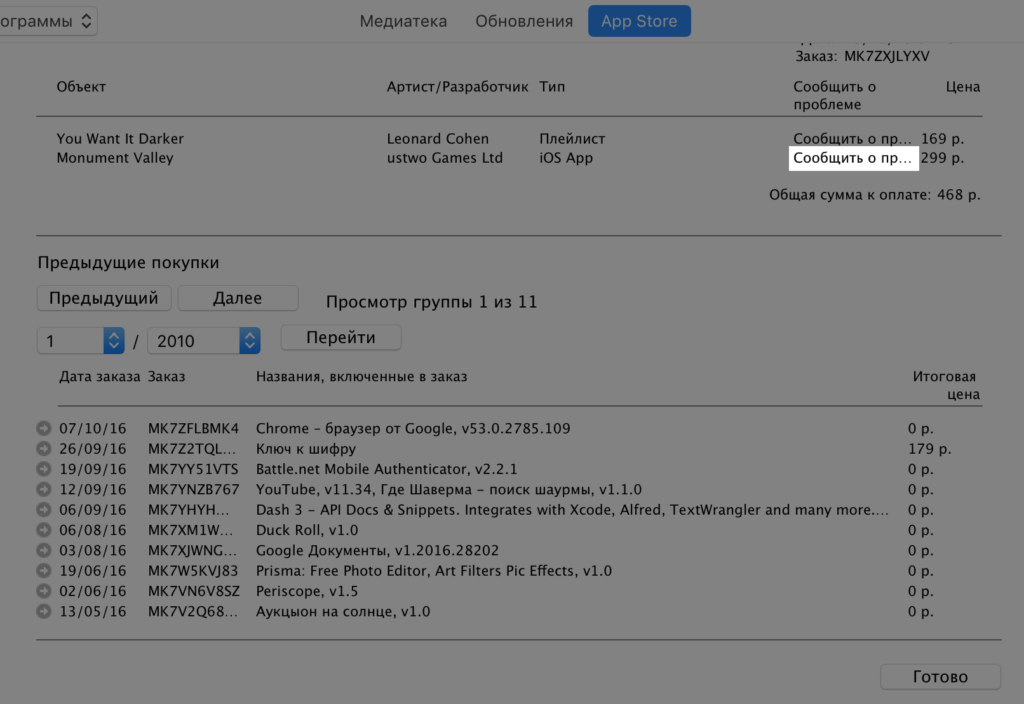Open order arrow for Chrome purchase 07/10/16
The width and height of the screenshot is (1024, 704).
click(x=44, y=429)
